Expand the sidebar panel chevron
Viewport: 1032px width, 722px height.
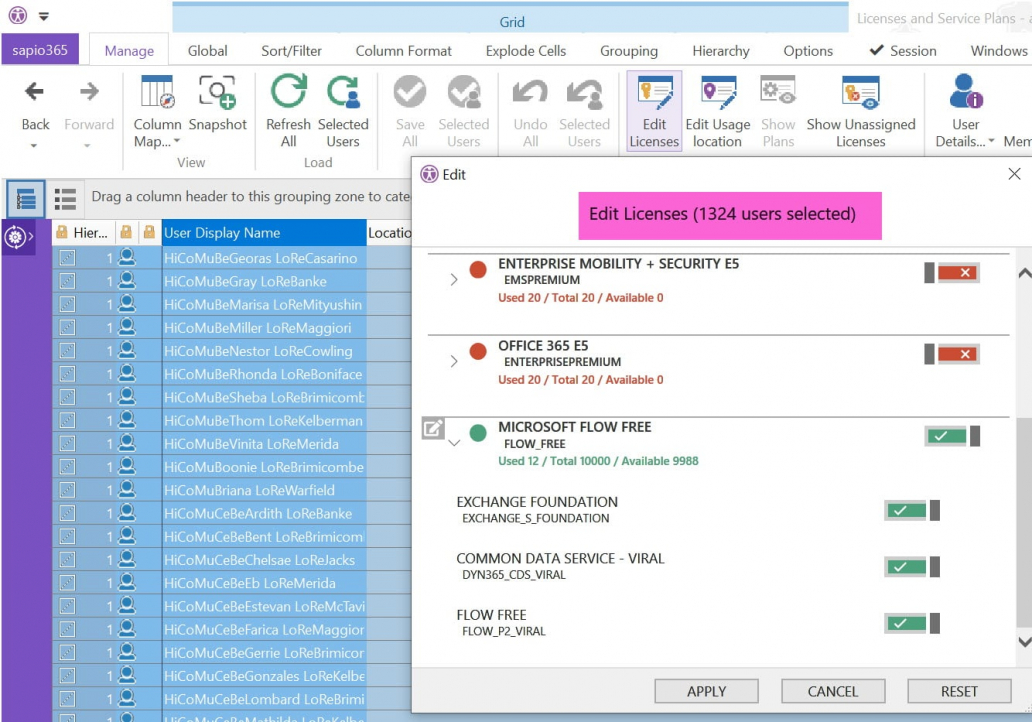(30, 236)
